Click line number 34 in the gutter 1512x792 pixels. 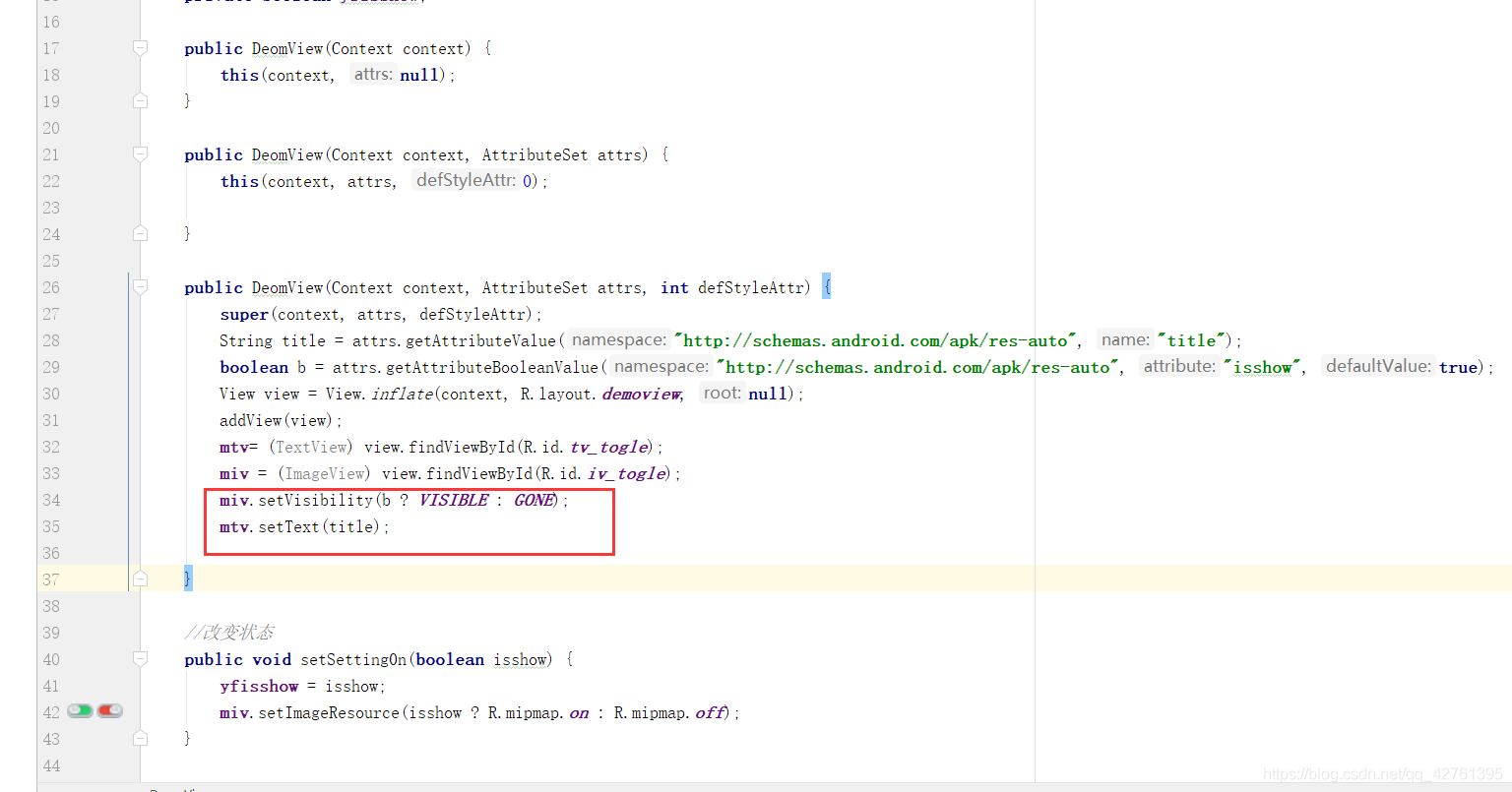coord(50,500)
